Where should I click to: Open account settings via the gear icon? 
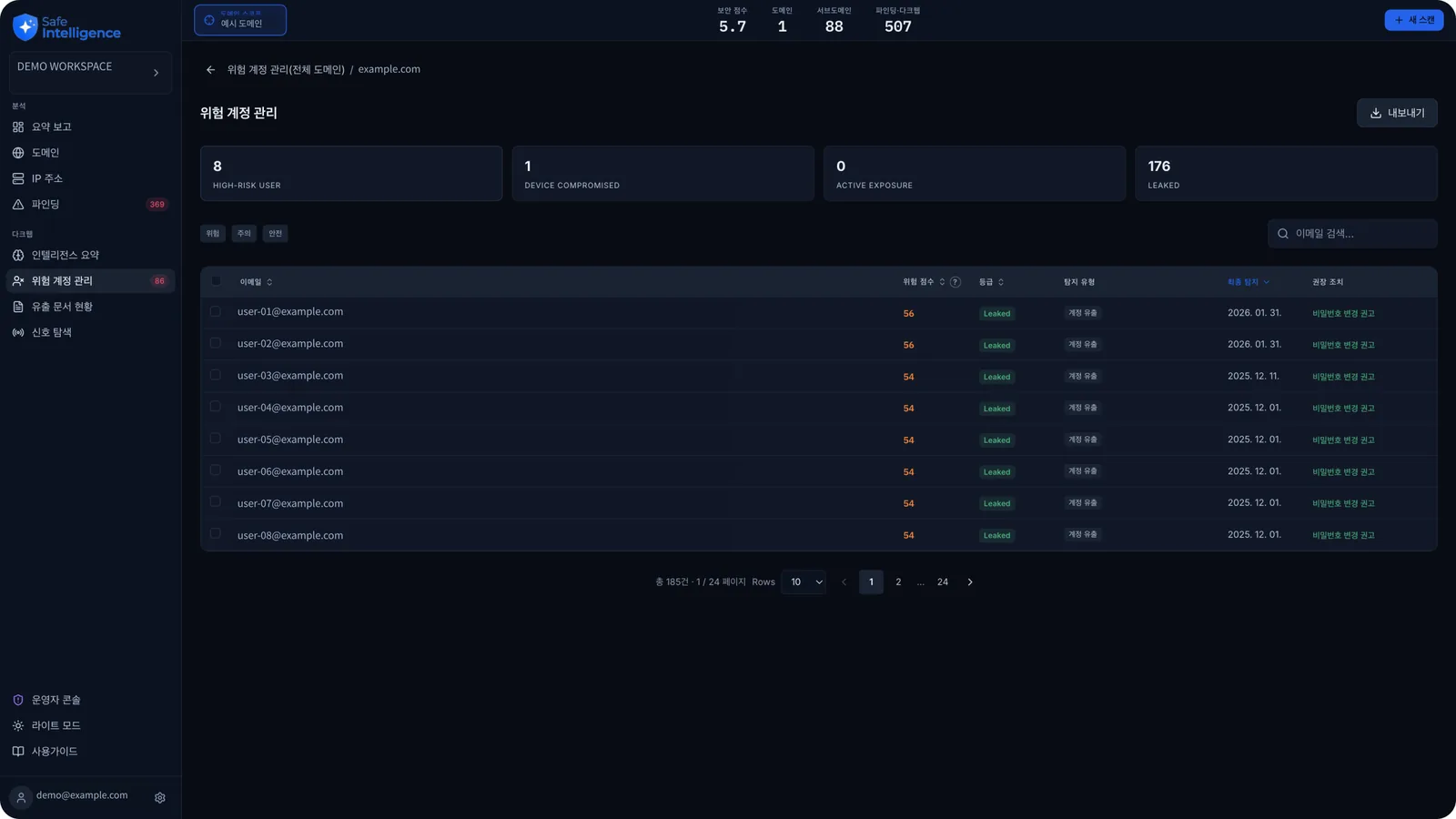(160, 798)
